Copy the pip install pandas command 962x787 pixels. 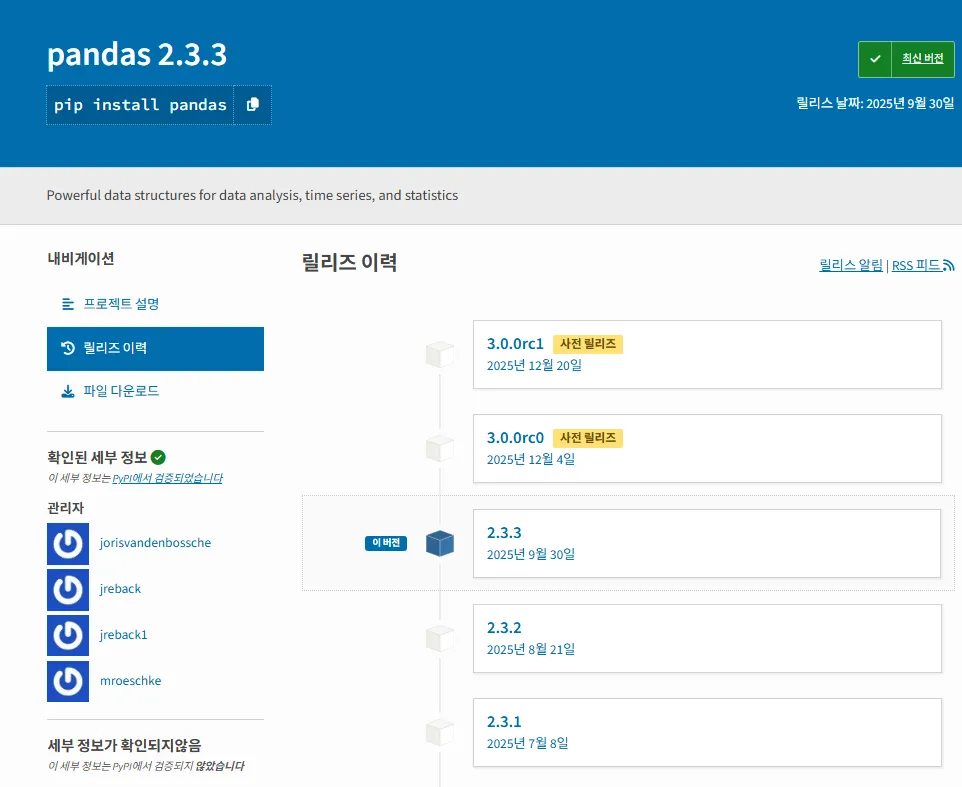point(252,105)
